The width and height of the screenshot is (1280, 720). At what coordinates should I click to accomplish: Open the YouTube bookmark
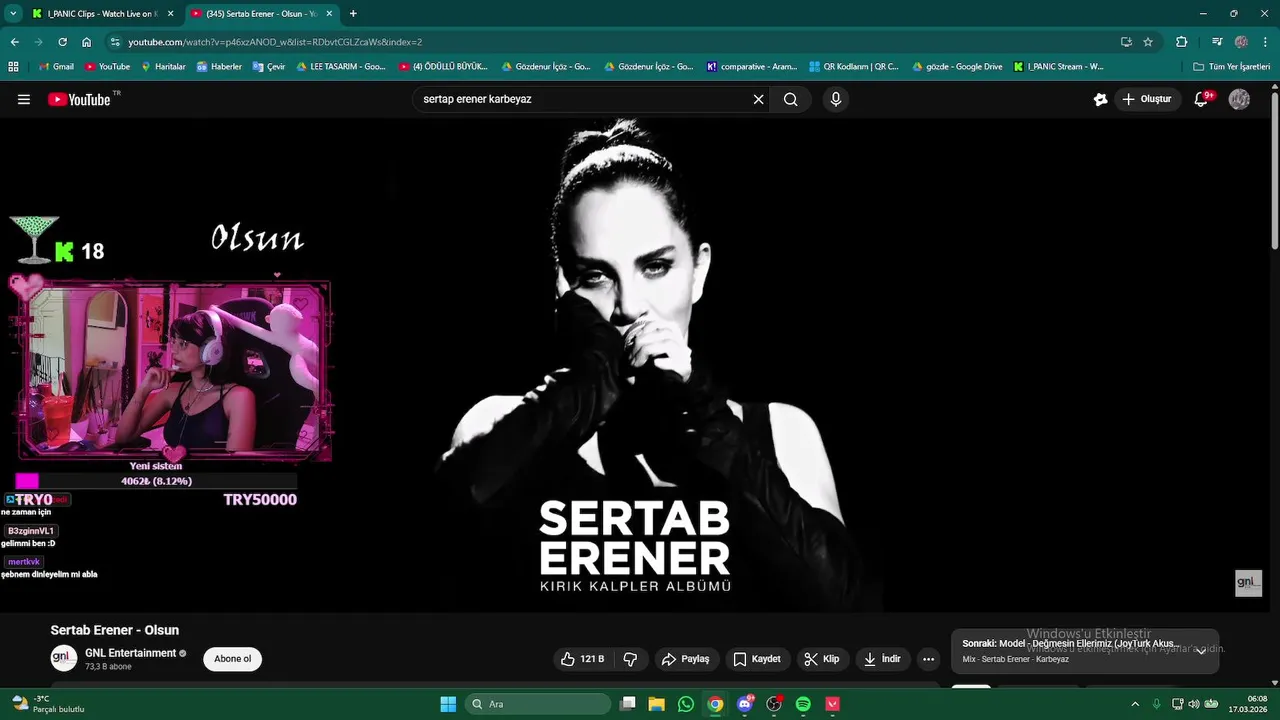coord(107,67)
